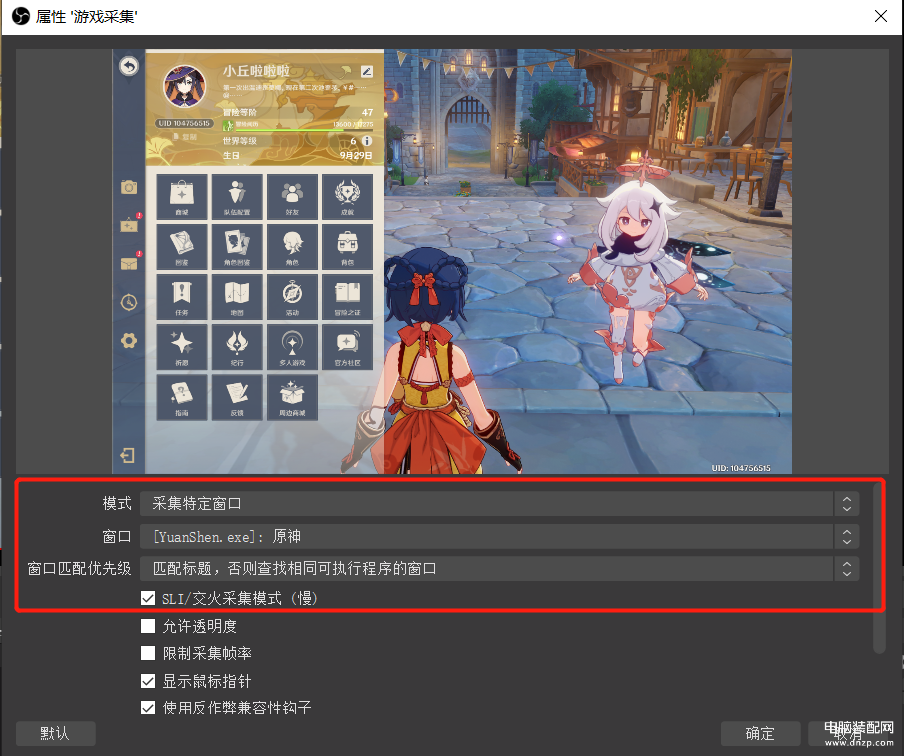Click the 图鉴 archive tile

click(x=182, y=247)
